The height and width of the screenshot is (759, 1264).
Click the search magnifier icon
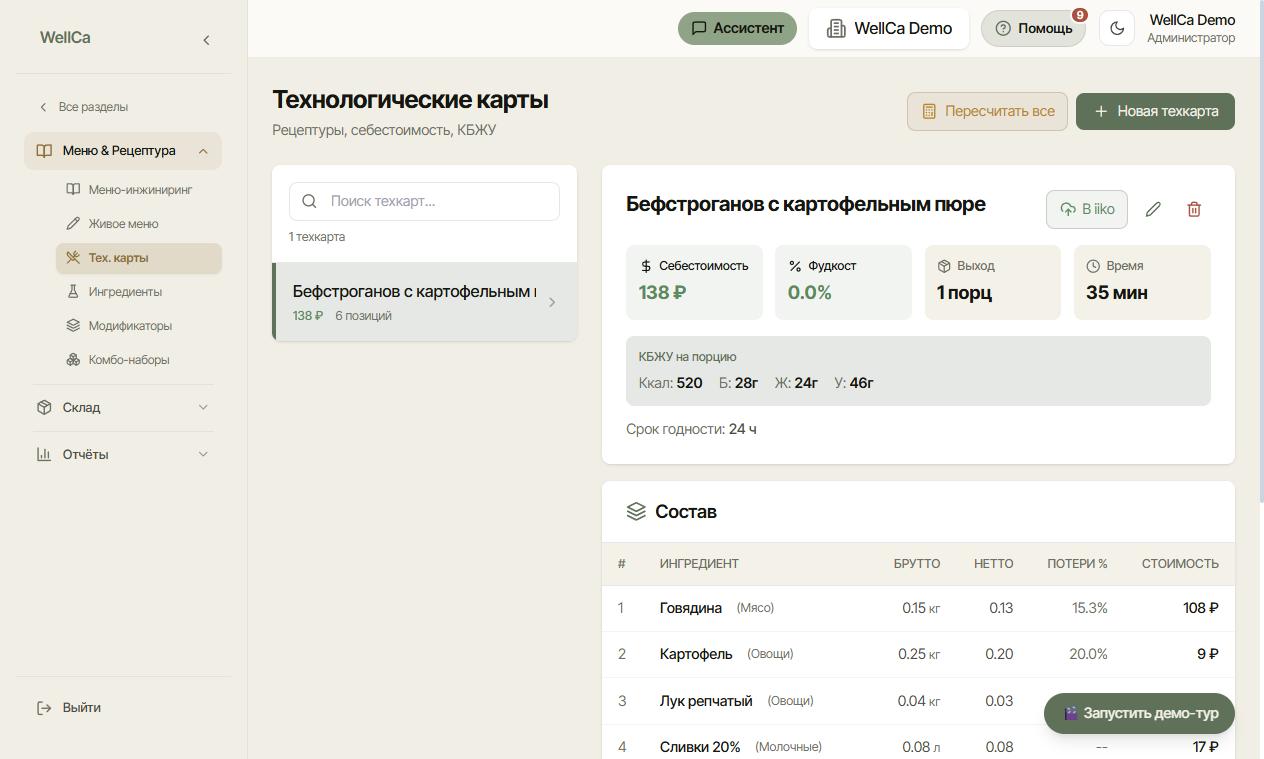click(309, 201)
